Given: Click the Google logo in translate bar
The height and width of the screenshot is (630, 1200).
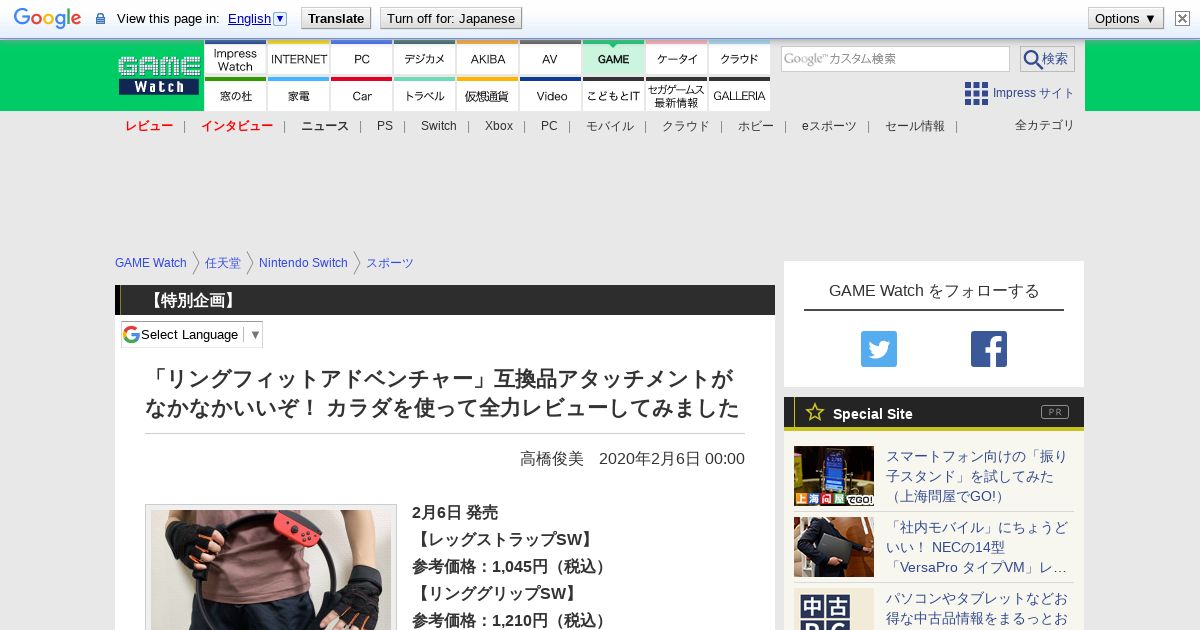Looking at the screenshot, I should (47, 18).
